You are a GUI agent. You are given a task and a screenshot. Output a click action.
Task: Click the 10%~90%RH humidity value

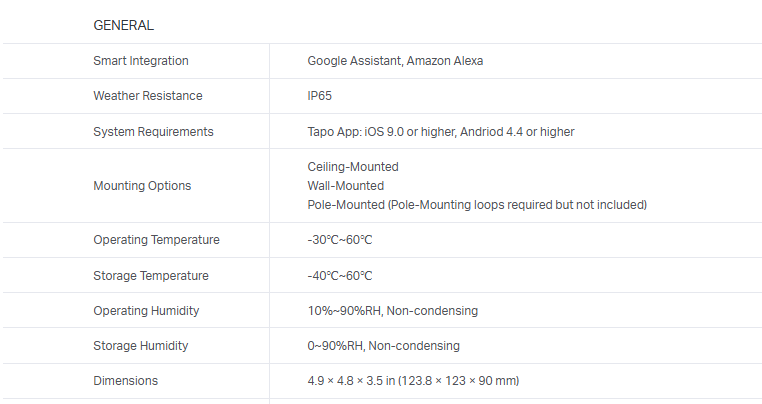click(392, 310)
